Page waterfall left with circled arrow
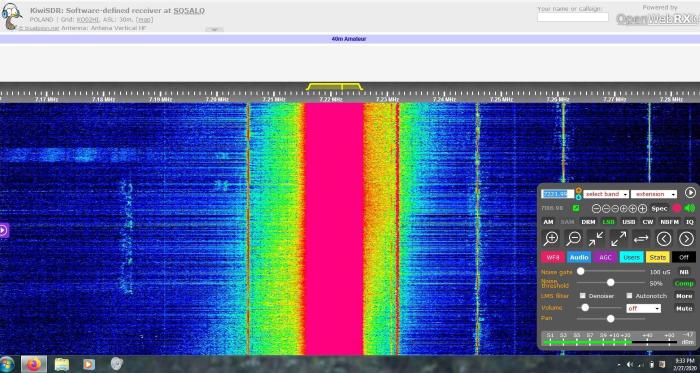Screen dimensions: 700x373 point(664,239)
